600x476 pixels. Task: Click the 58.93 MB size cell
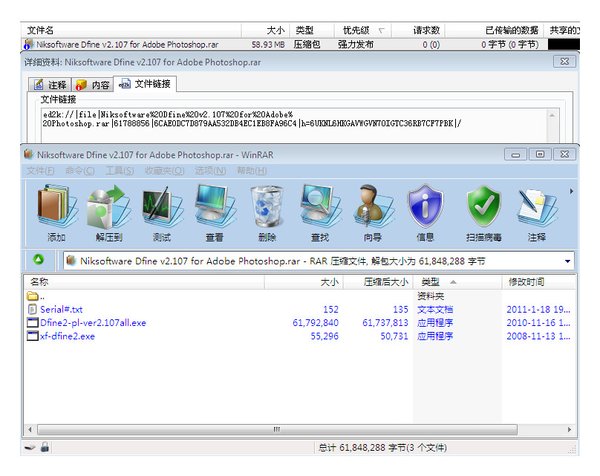(x=268, y=45)
